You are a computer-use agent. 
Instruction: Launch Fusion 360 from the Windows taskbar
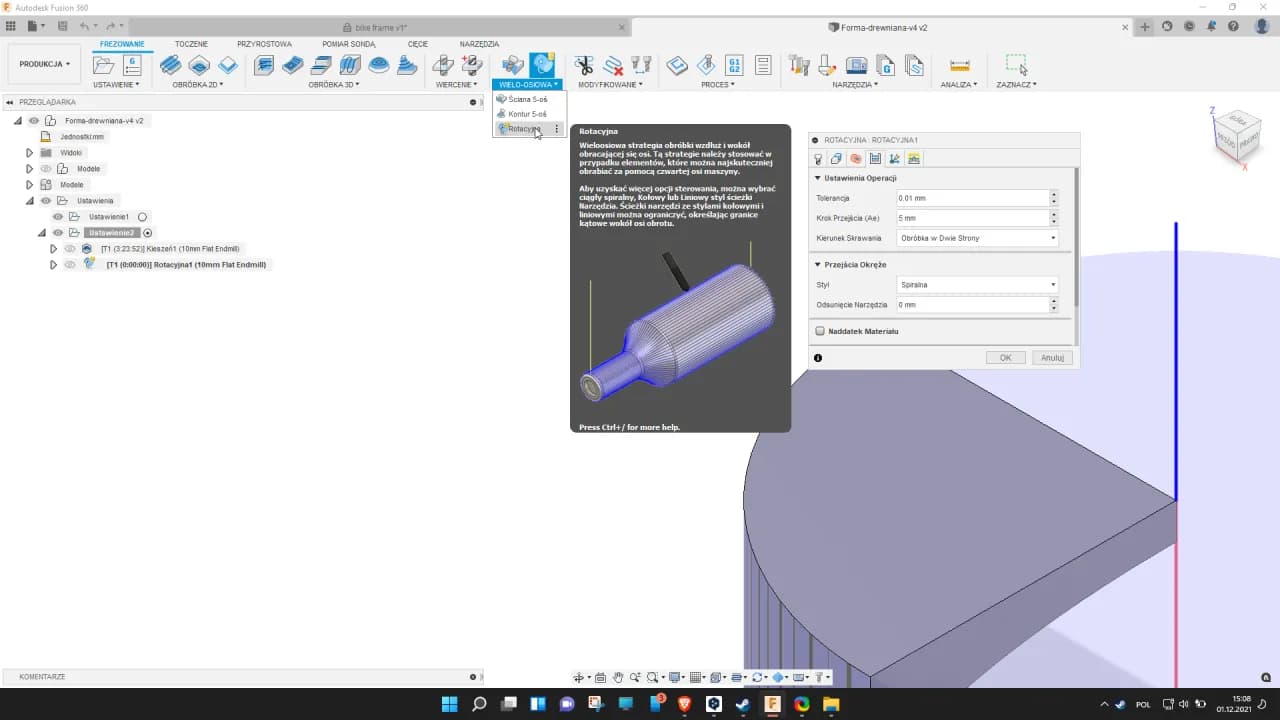[772, 705]
